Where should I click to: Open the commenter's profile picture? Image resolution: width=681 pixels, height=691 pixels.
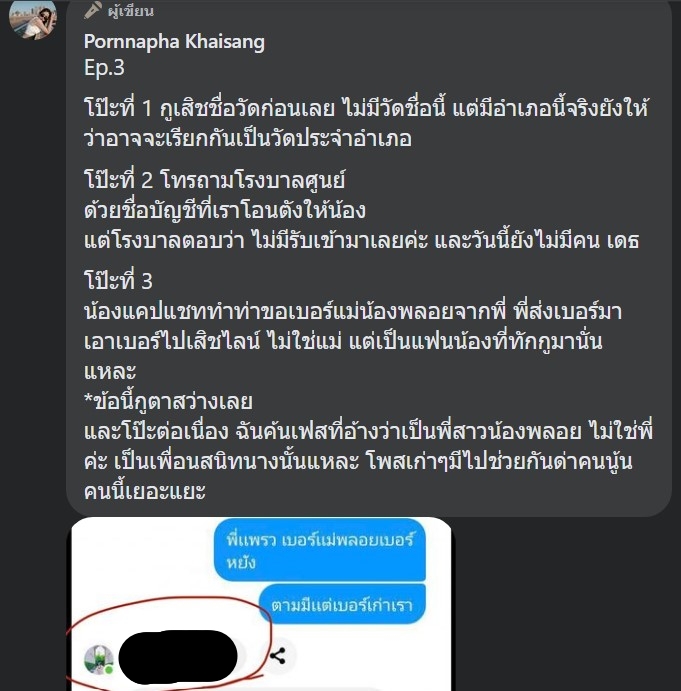coord(33,18)
